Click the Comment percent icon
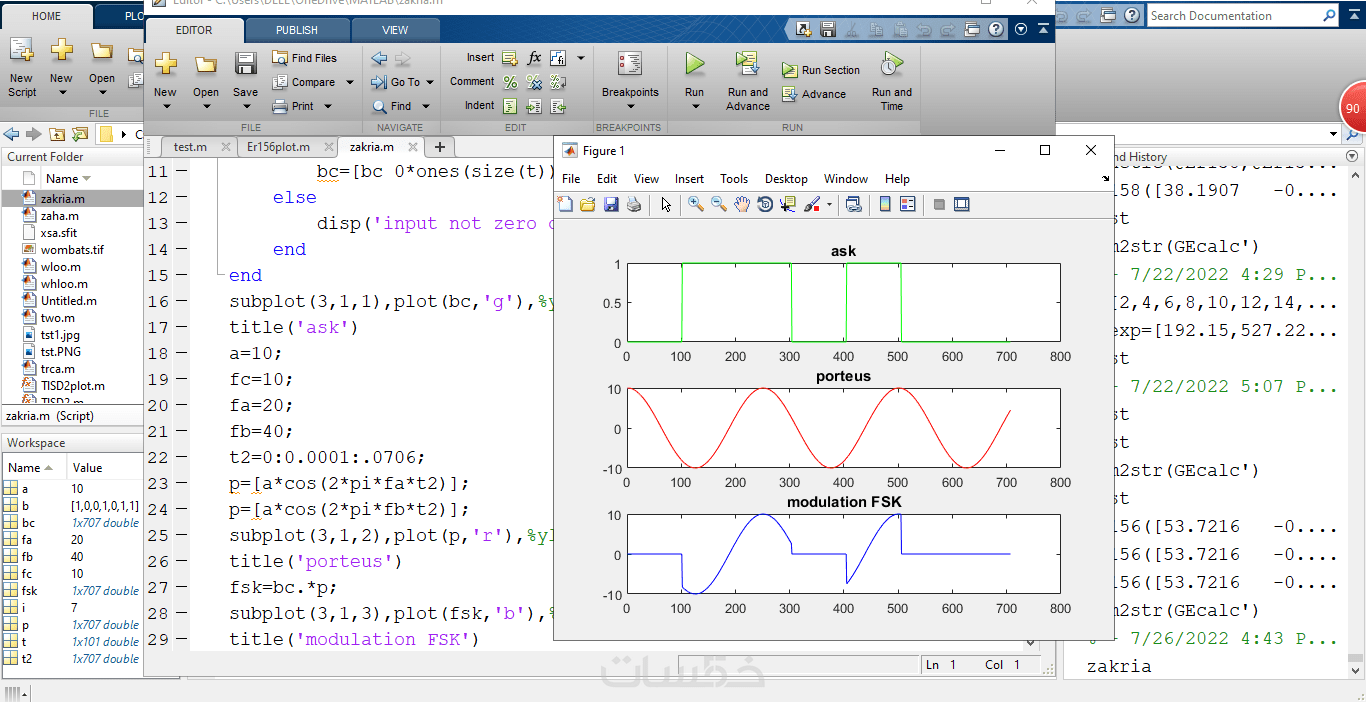The width and height of the screenshot is (1366, 702). [x=510, y=82]
